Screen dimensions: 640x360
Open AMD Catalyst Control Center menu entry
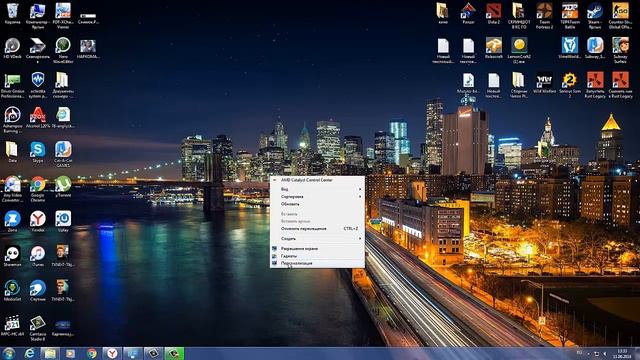pyautogui.click(x=317, y=180)
